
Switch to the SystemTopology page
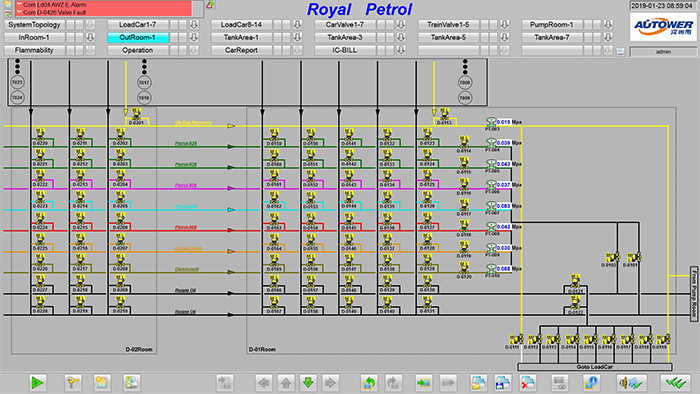pyautogui.click(x=34, y=25)
